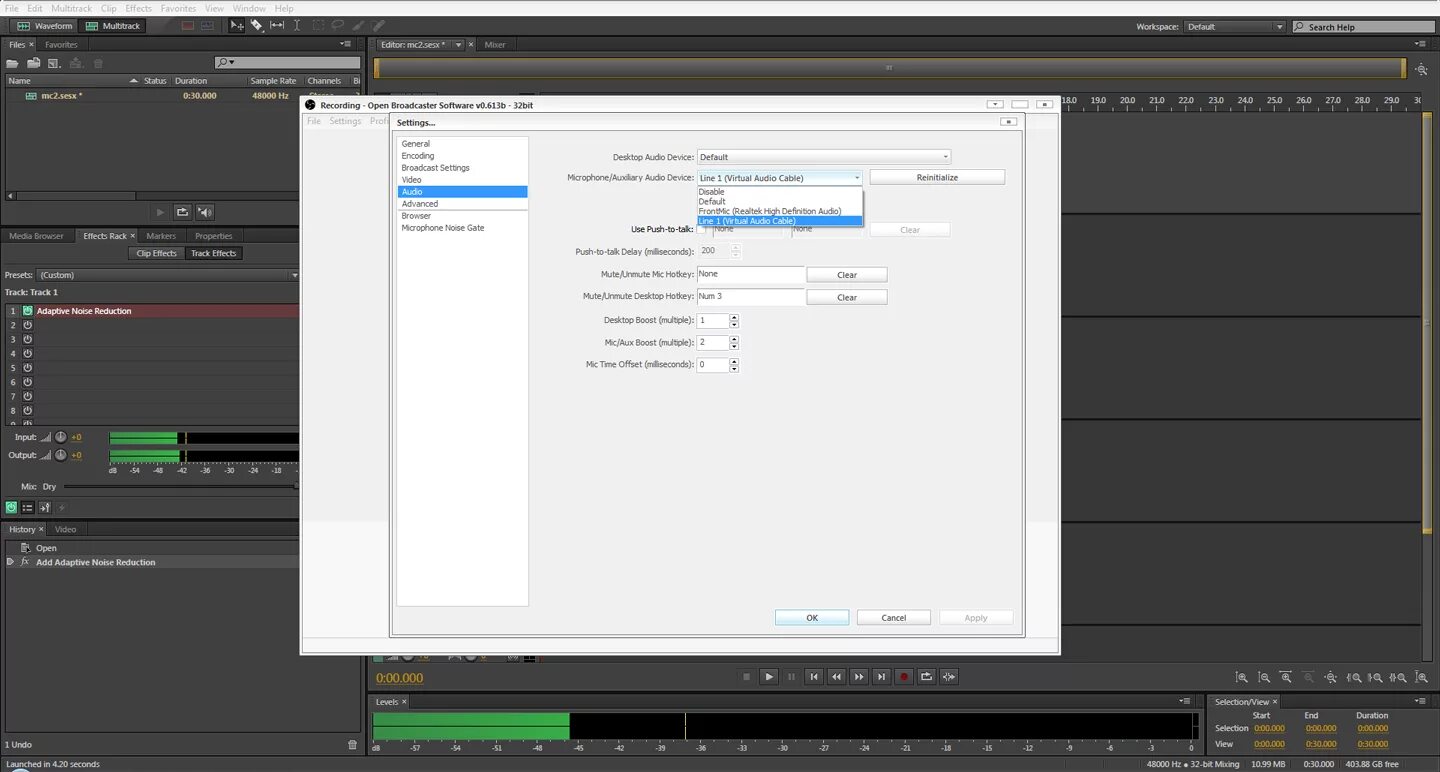Click the Rewind button in transport
Viewport: 1440px width, 772px height.
(836, 677)
